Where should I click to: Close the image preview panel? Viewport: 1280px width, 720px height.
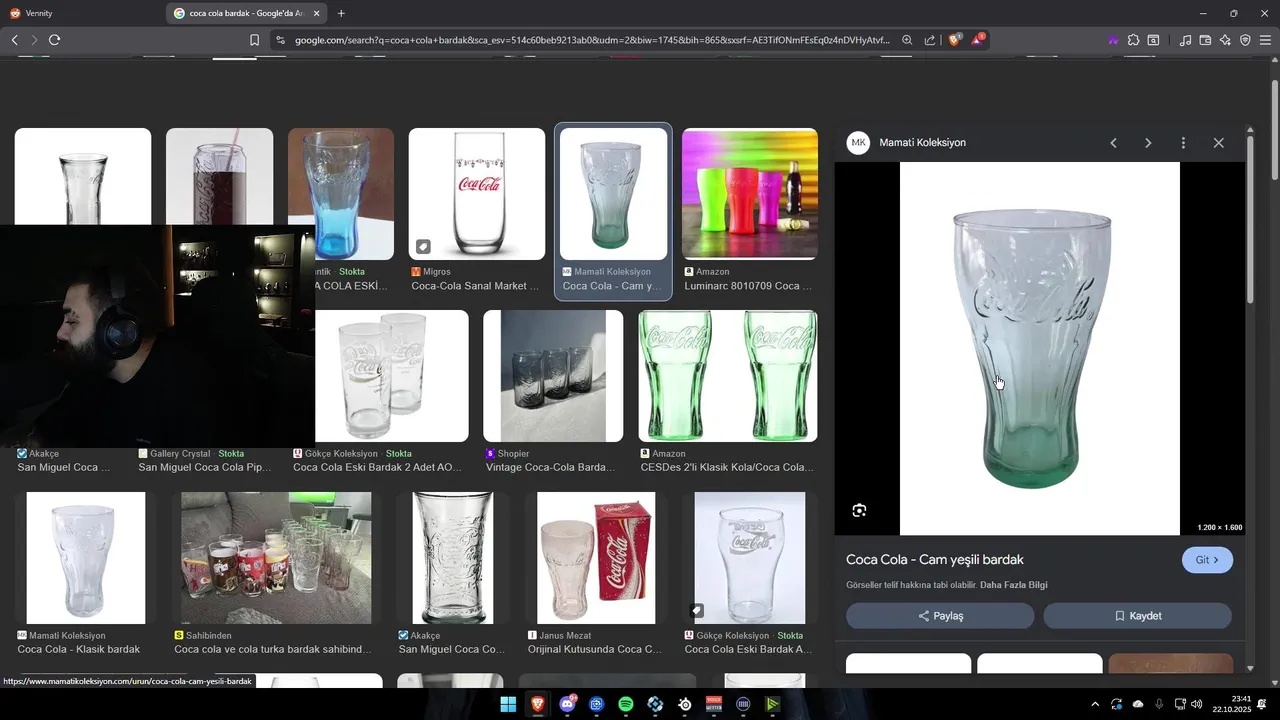(1218, 143)
